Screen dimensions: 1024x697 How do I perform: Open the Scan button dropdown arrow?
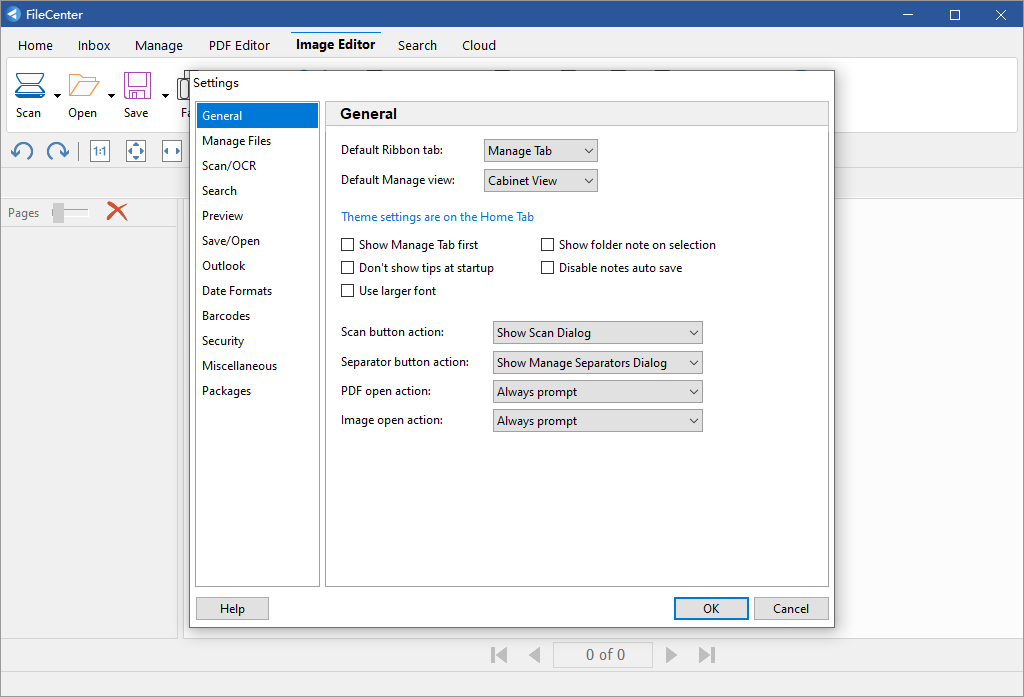57,96
